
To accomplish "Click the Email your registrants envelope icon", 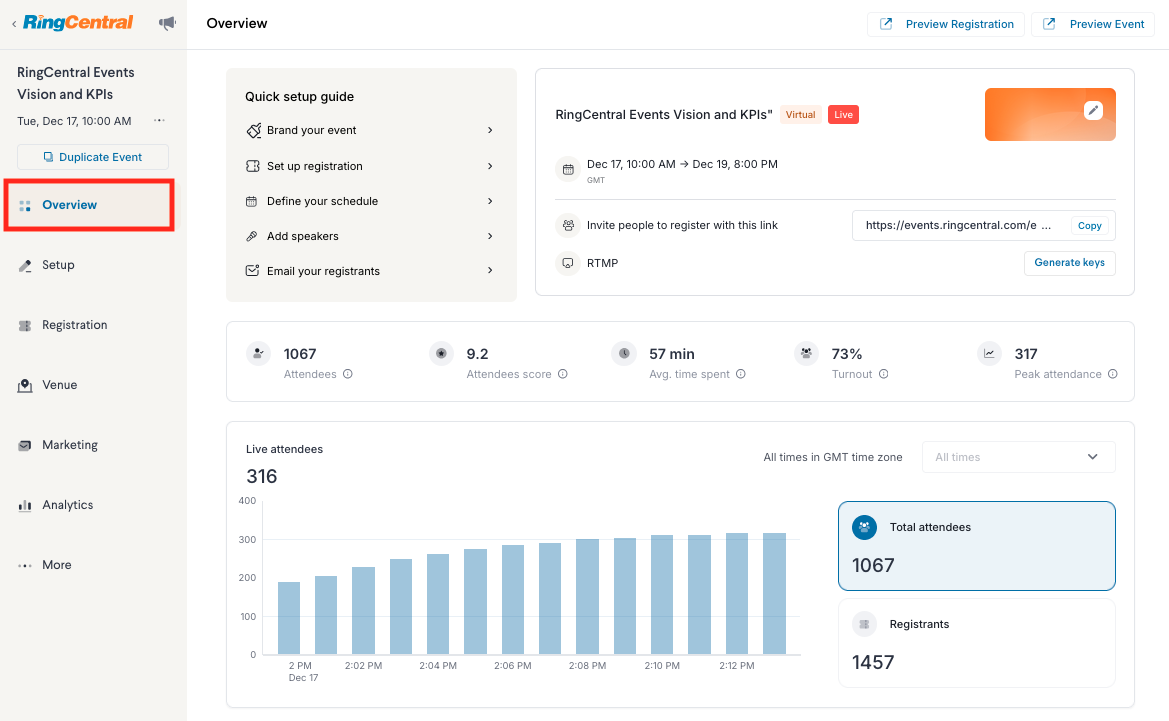I will 253,271.
